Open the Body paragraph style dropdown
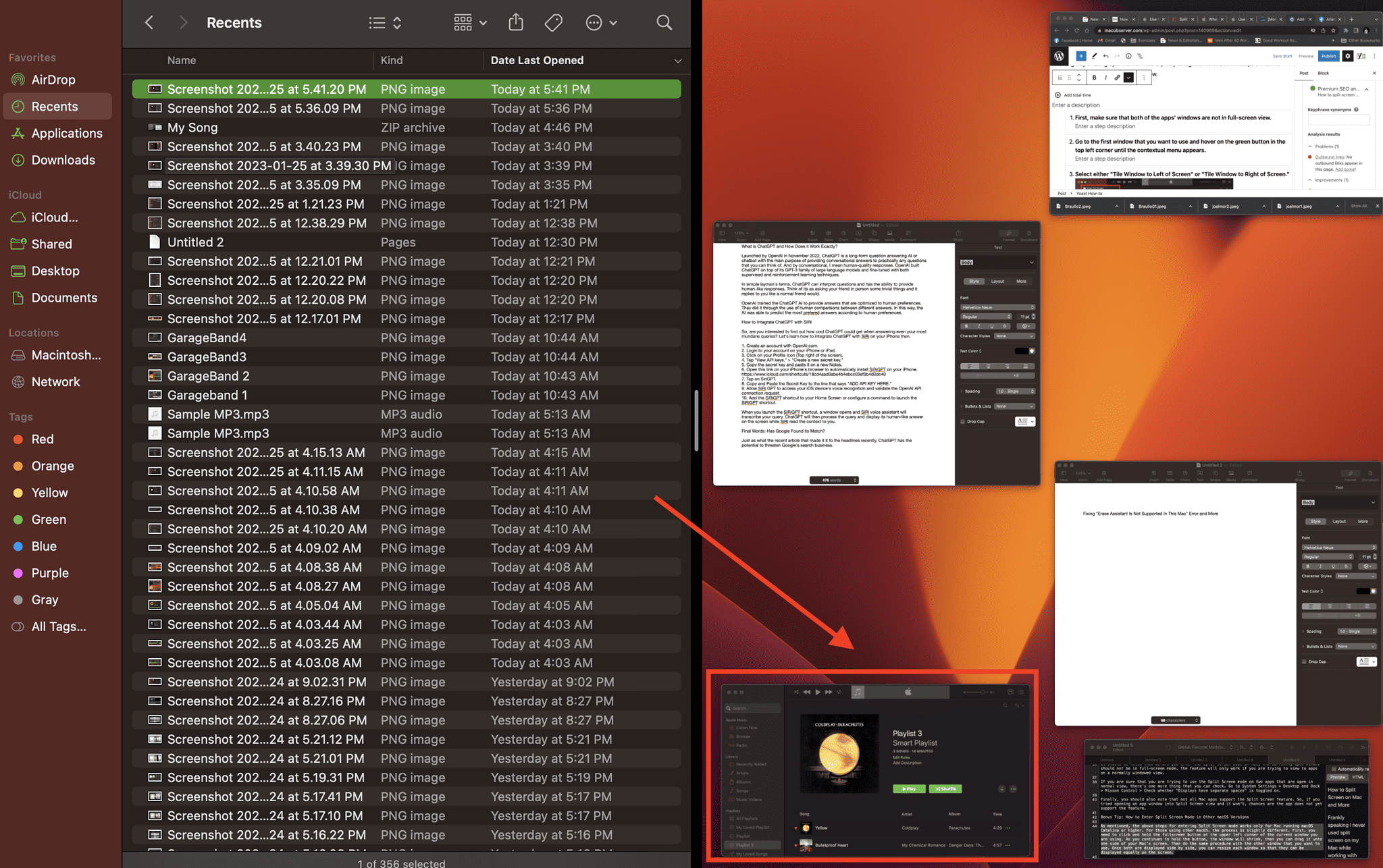This screenshot has height=868, width=1383. click(x=998, y=262)
